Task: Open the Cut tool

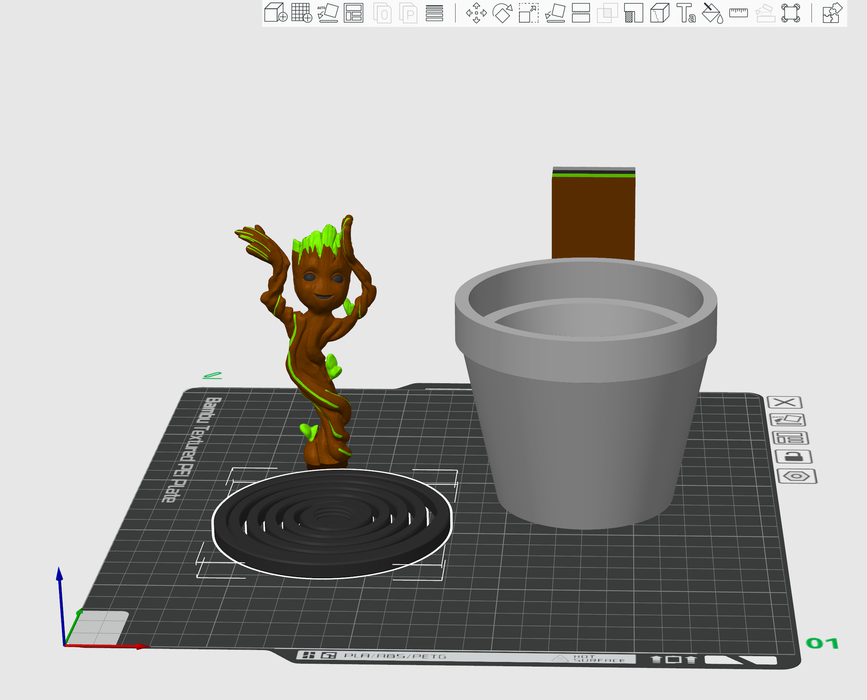Action: (x=581, y=13)
